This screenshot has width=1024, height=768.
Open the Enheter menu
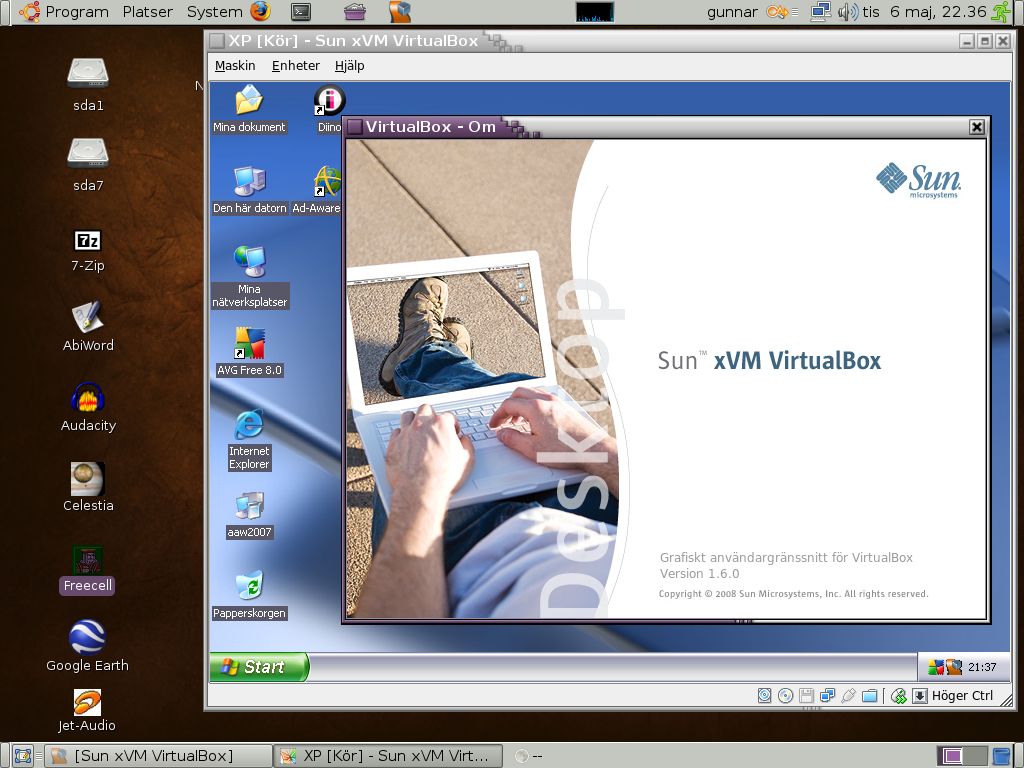[x=296, y=65]
